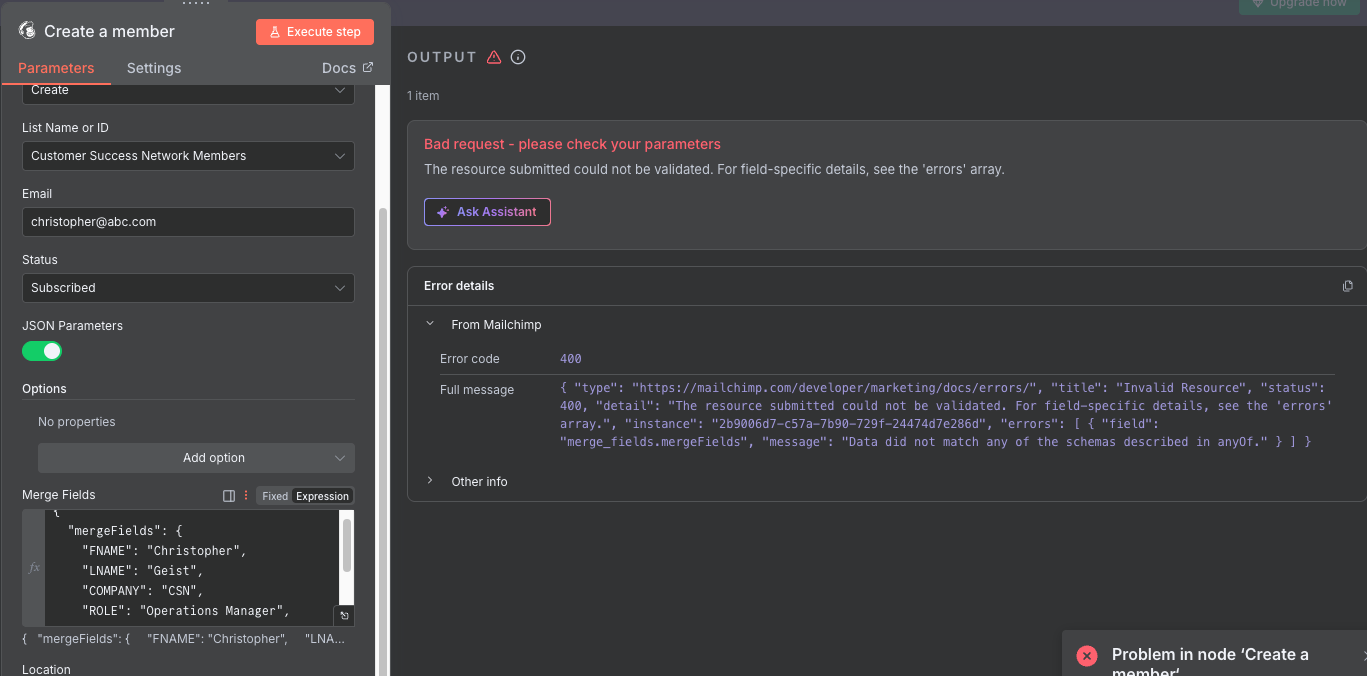Click the Execute step button
1367x676 pixels.
[314, 32]
